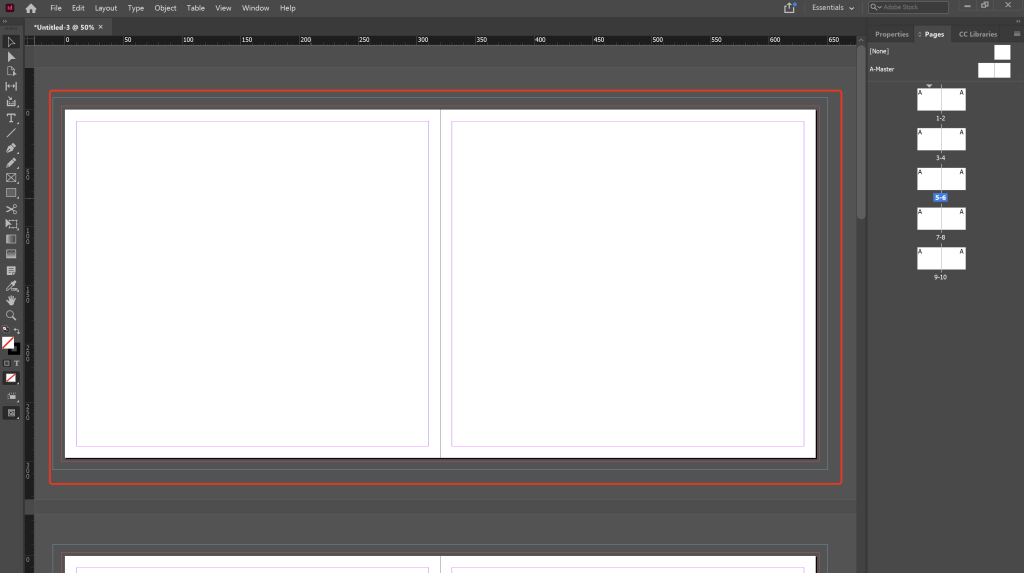Select the Hand tool
1024x573 pixels.
coord(11,300)
